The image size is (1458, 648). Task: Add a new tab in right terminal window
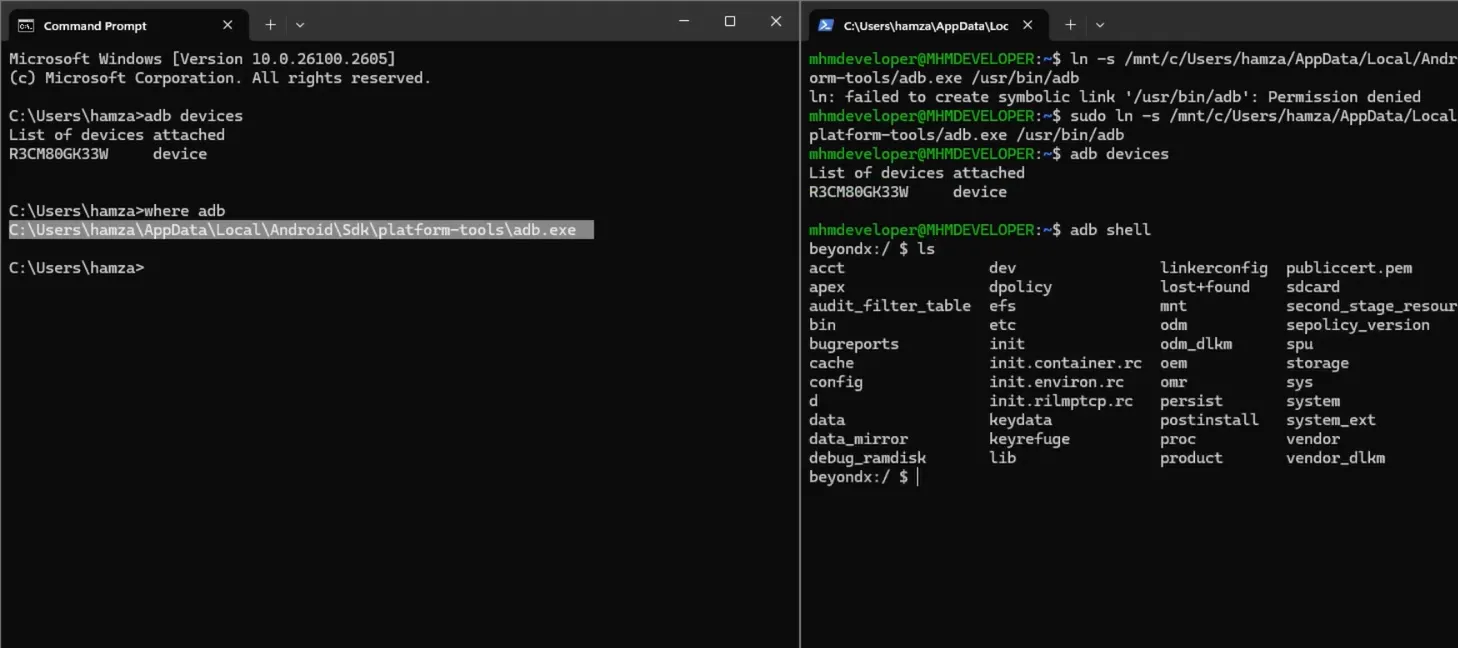[1070, 25]
